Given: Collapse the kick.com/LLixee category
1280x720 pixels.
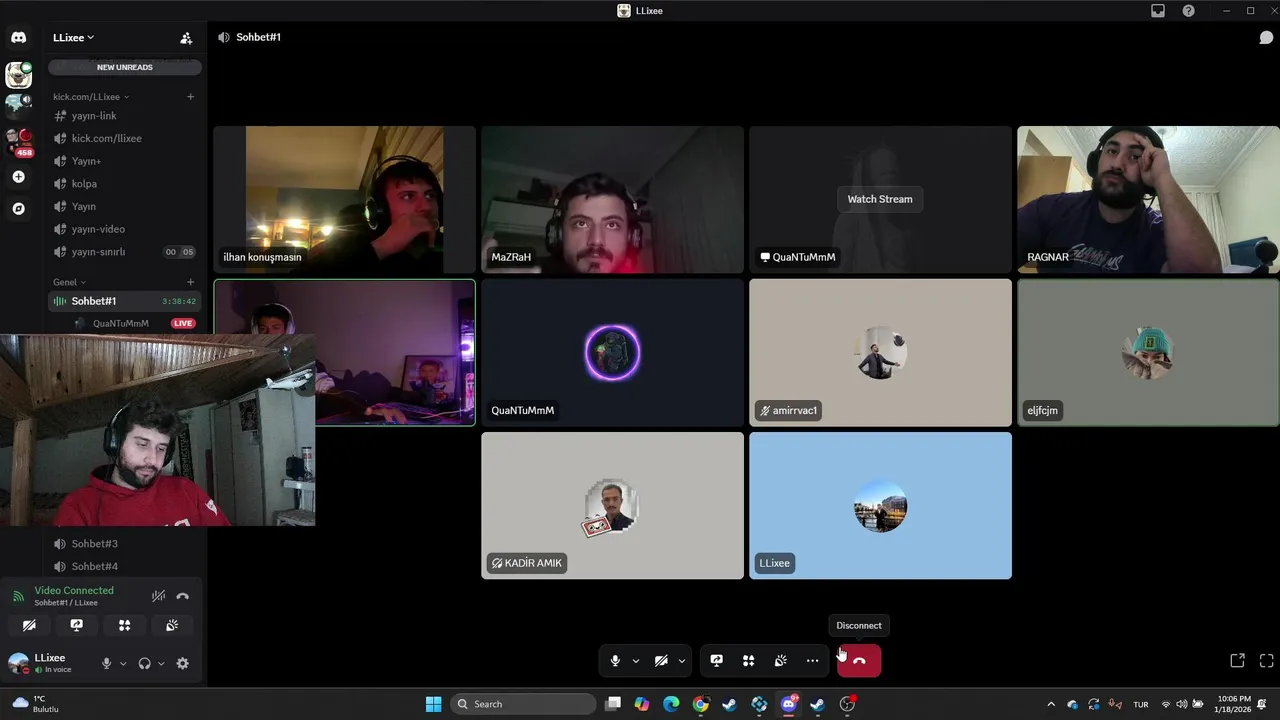Looking at the screenshot, I should [x=91, y=97].
